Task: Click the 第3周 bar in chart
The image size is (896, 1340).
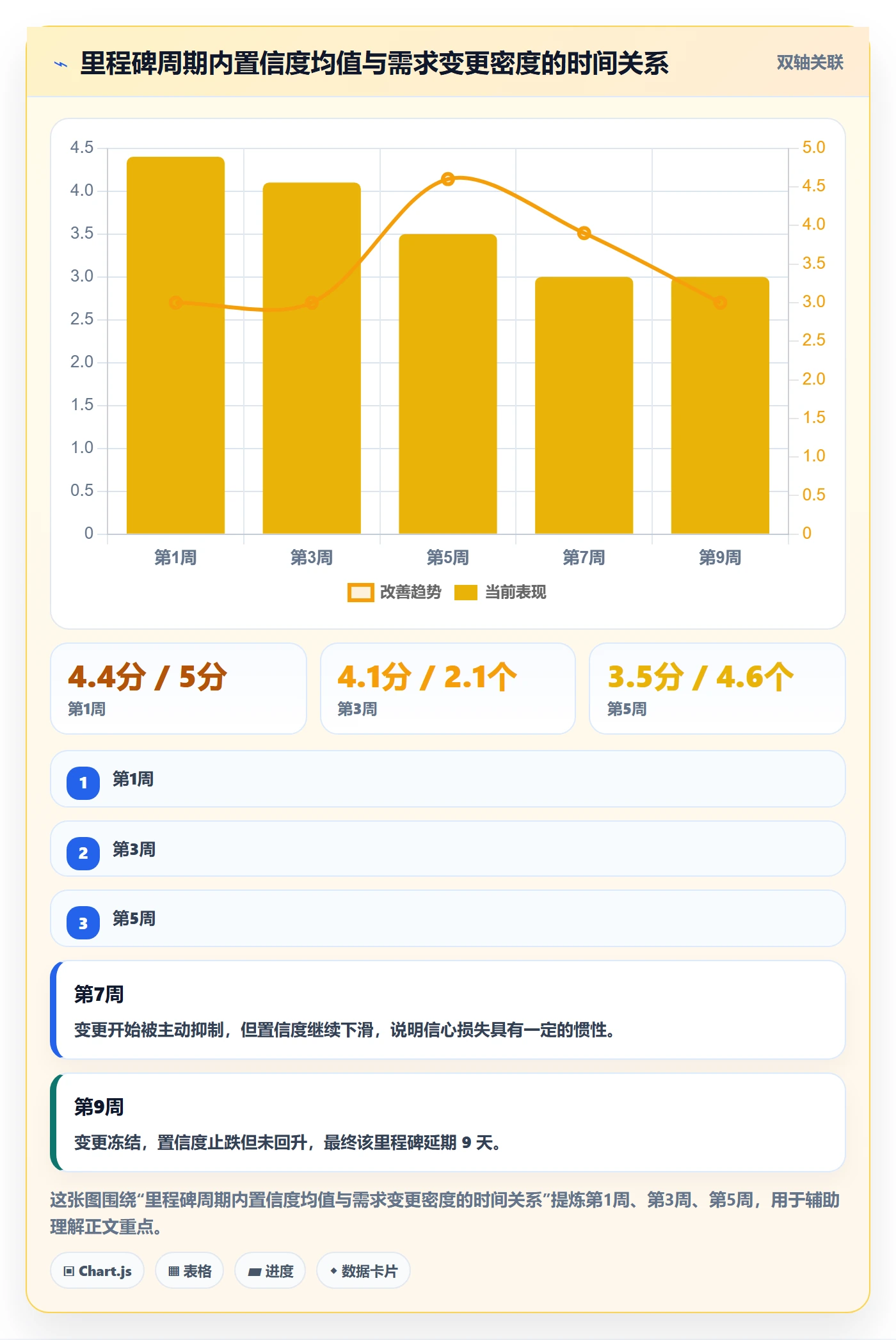Action: click(x=312, y=358)
